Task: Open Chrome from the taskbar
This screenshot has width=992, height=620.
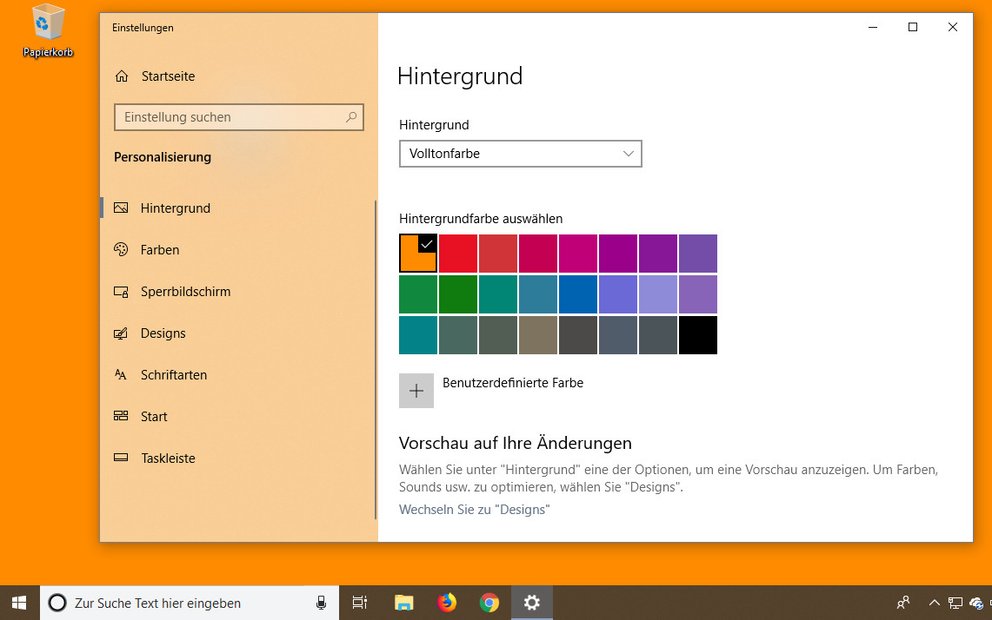Action: tap(489, 602)
